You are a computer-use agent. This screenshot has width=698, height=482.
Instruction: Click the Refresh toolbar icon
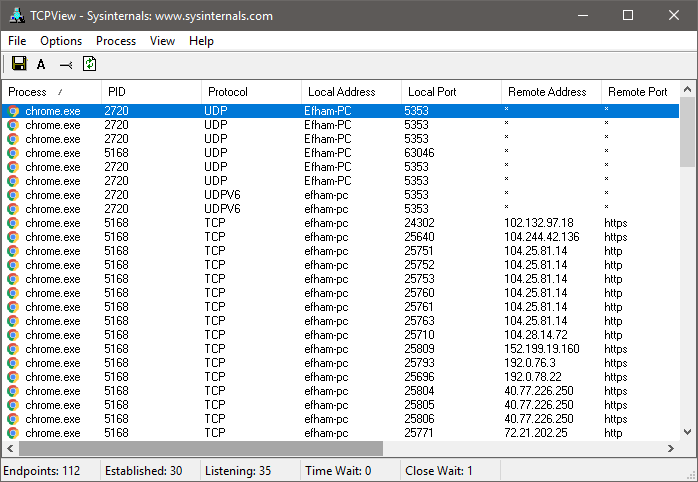point(89,64)
